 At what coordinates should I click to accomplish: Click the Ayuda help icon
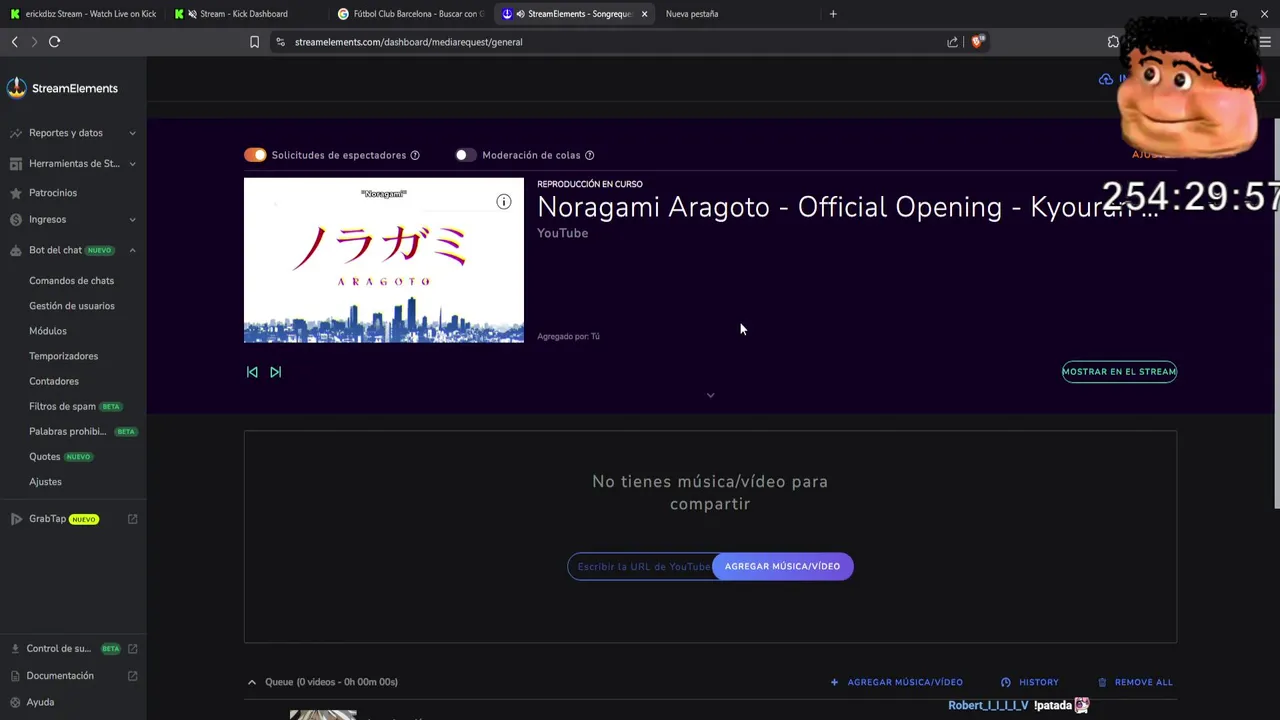pyautogui.click(x=15, y=702)
